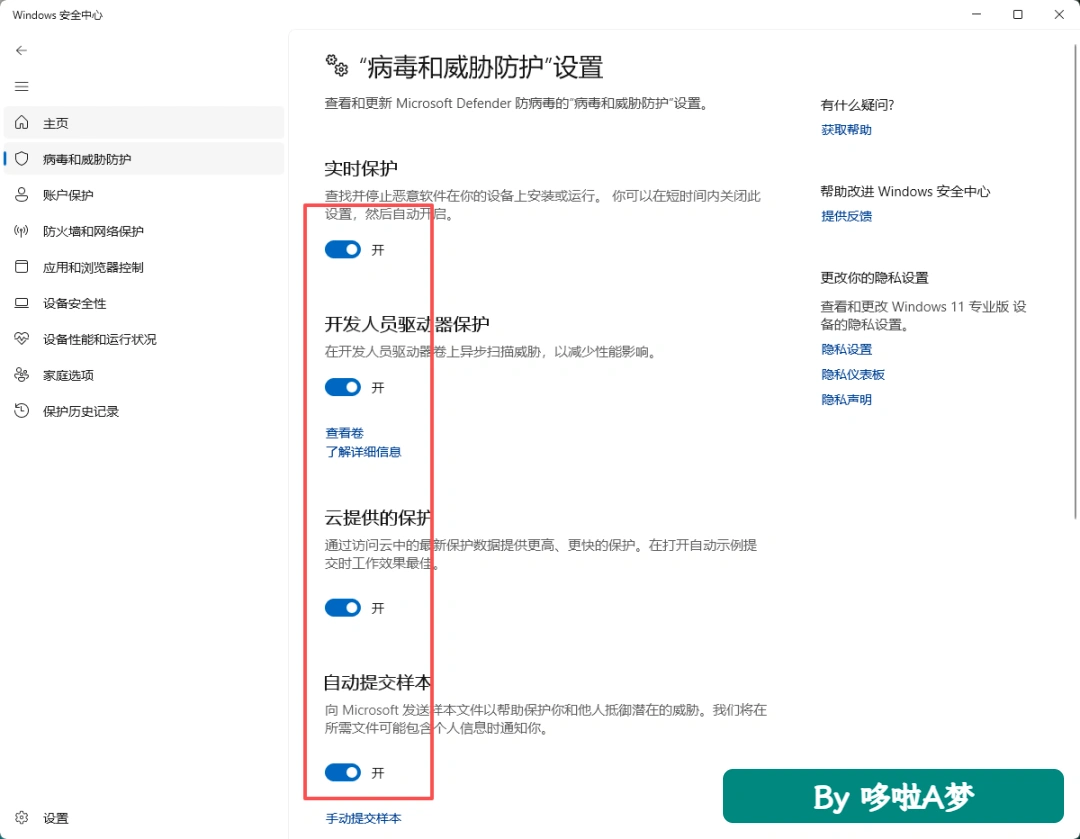This screenshot has width=1080, height=839.
Task: Open the 隐私仪表板 link
Action: click(x=853, y=374)
